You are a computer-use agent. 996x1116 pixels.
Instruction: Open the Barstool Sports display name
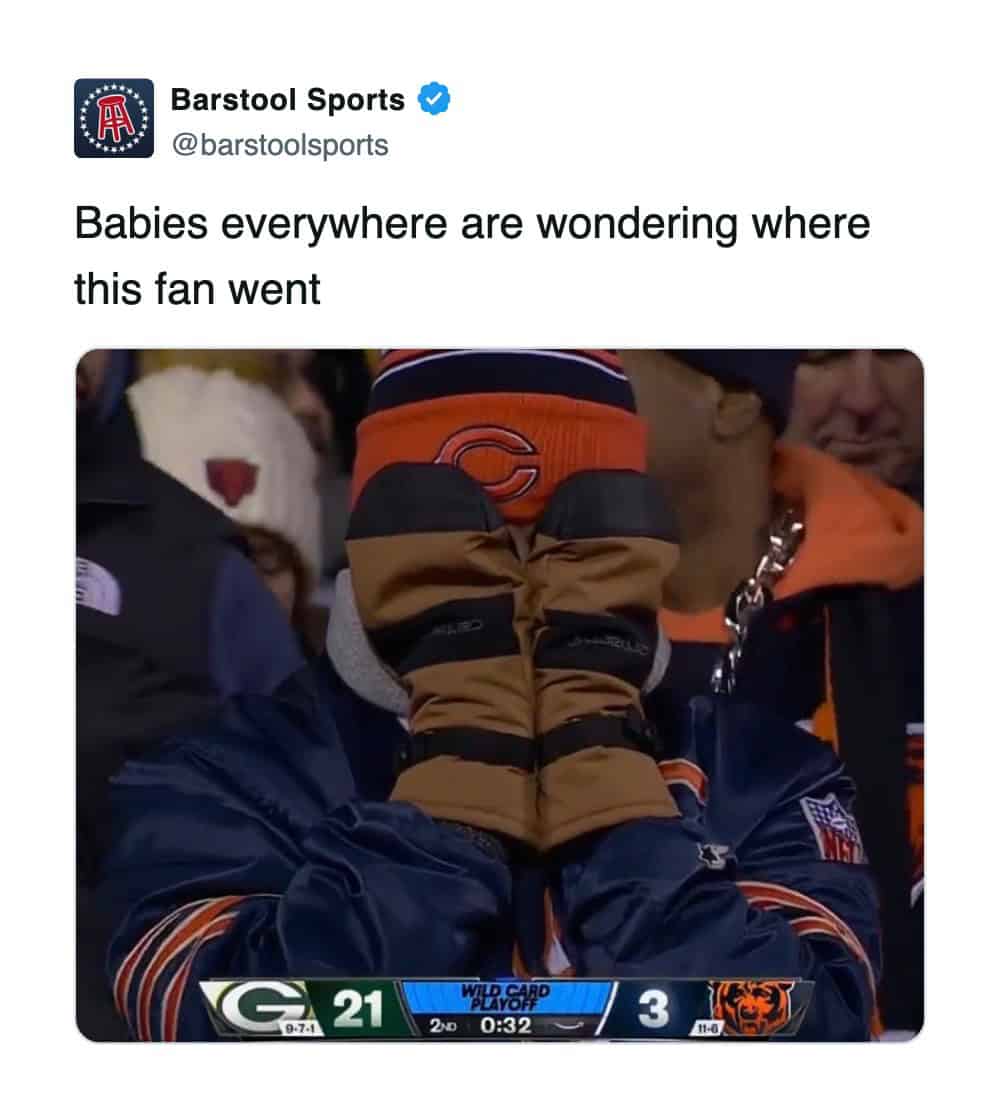[288, 100]
